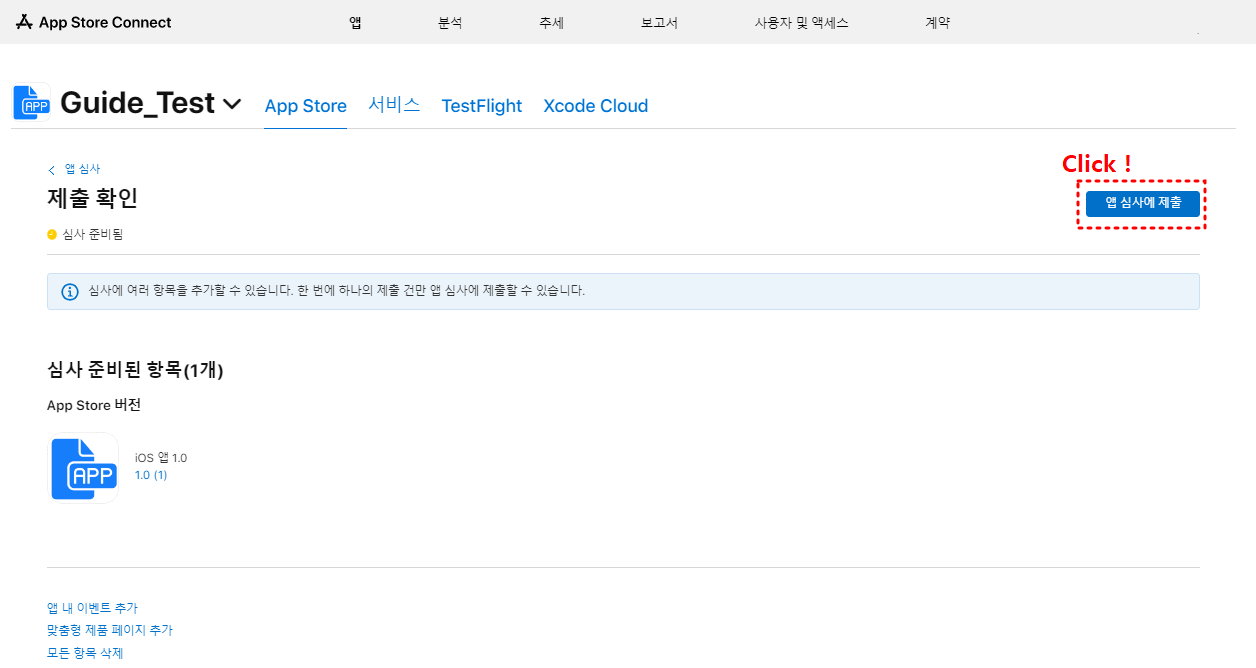Image resolution: width=1256 pixels, height=668 pixels.
Task: Switch to the App Store tab
Action: [305, 106]
